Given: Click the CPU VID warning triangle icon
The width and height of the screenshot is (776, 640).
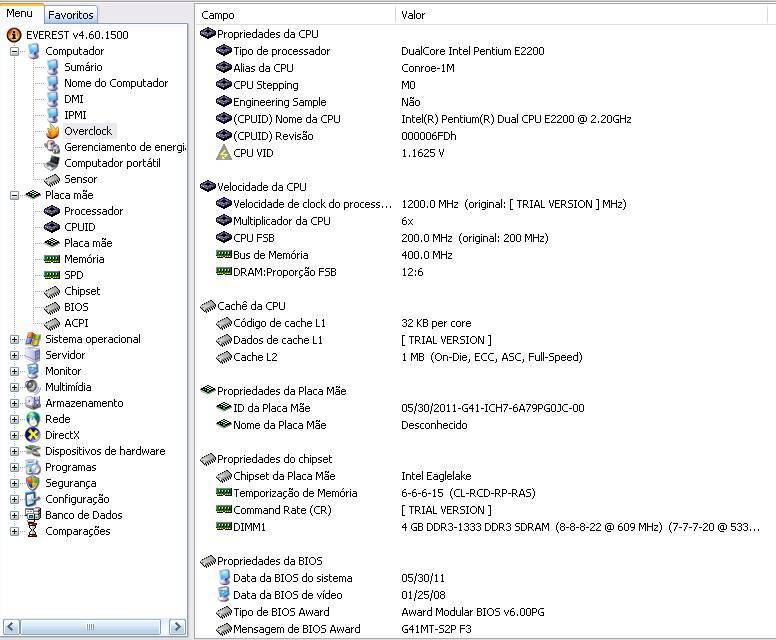Looking at the screenshot, I should [224, 153].
